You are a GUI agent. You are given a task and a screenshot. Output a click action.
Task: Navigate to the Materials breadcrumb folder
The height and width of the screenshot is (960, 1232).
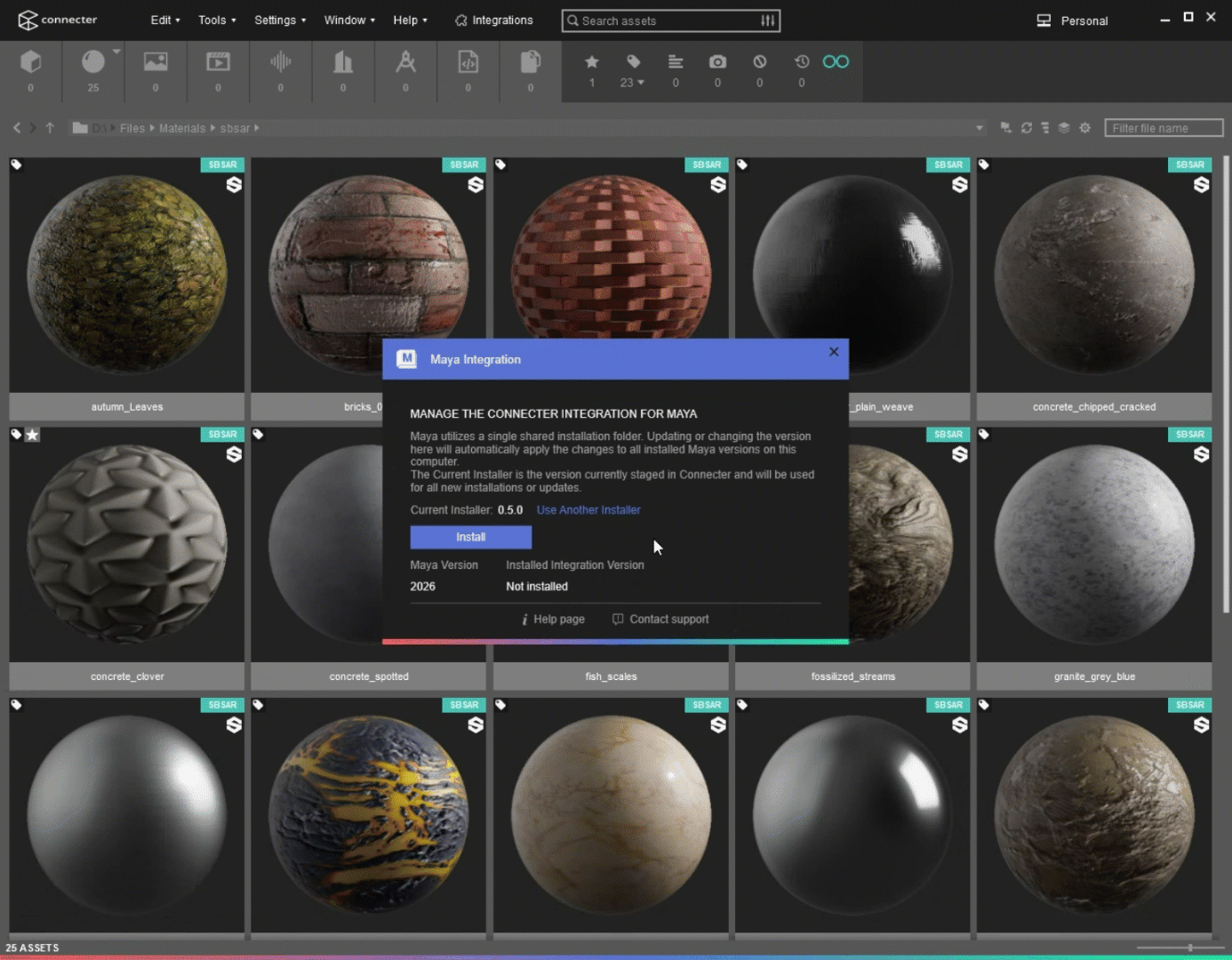click(x=182, y=128)
